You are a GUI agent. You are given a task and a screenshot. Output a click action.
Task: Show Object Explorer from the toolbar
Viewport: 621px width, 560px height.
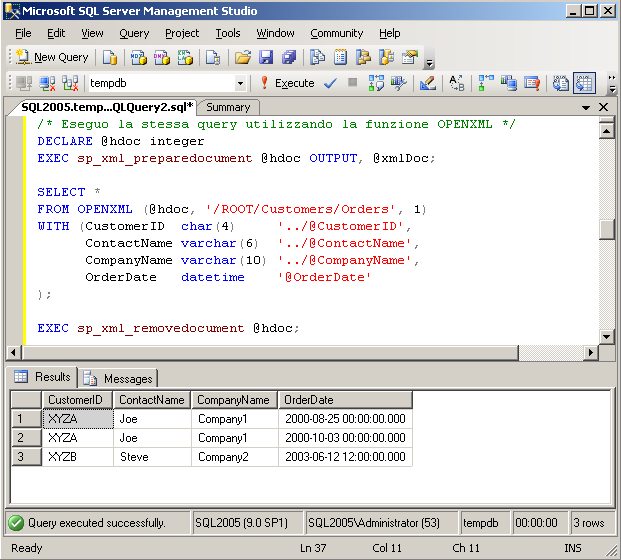coord(363,57)
